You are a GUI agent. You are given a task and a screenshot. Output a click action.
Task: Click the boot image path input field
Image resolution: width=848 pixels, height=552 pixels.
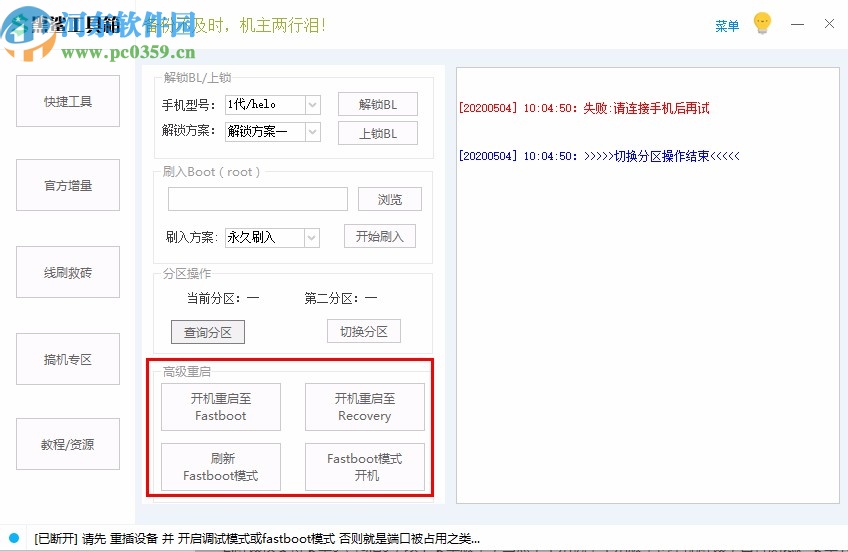pyautogui.click(x=258, y=199)
